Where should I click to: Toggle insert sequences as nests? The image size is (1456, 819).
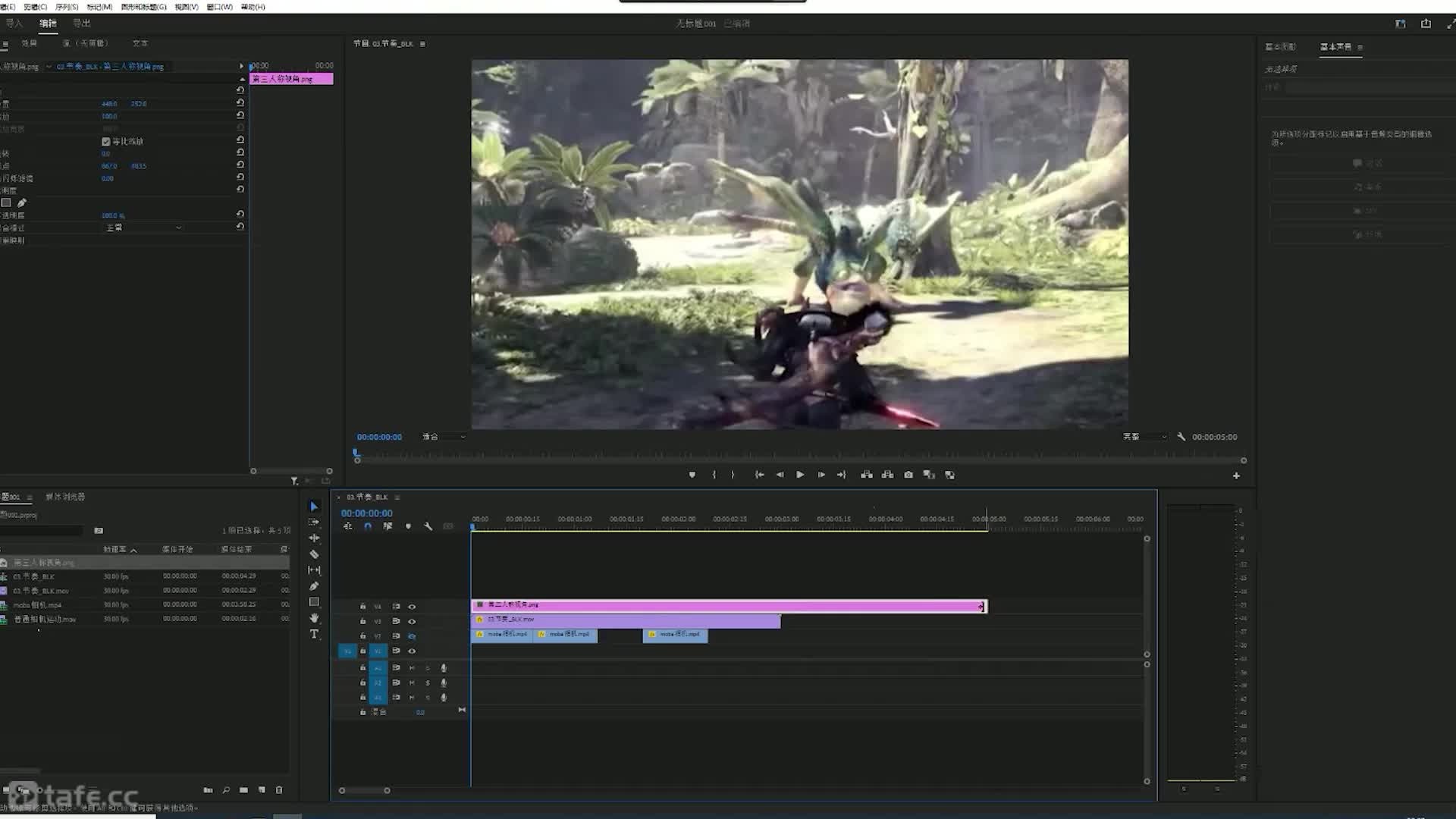(348, 526)
